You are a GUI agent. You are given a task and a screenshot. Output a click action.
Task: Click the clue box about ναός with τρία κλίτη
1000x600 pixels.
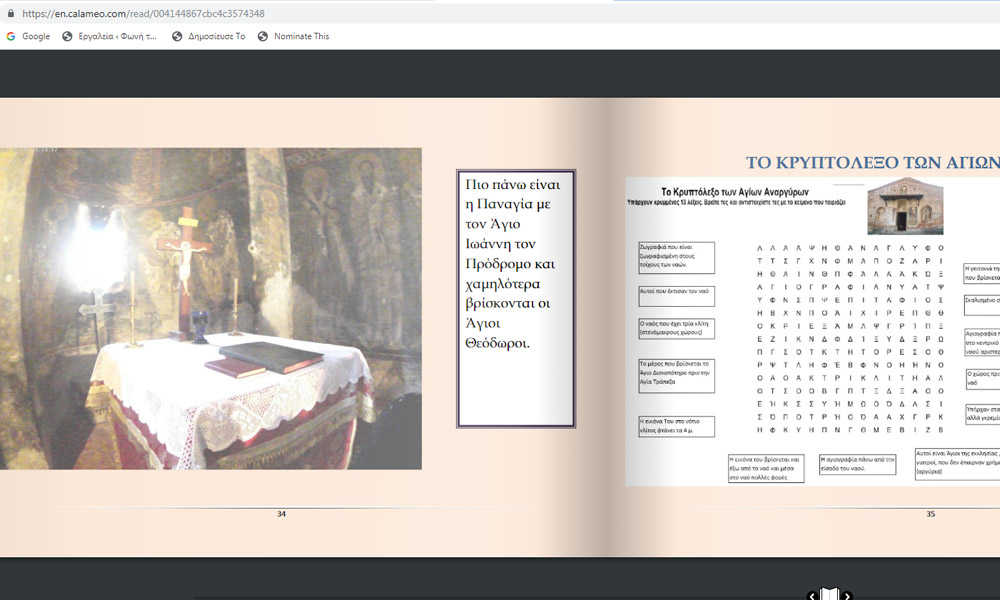tap(676, 329)
